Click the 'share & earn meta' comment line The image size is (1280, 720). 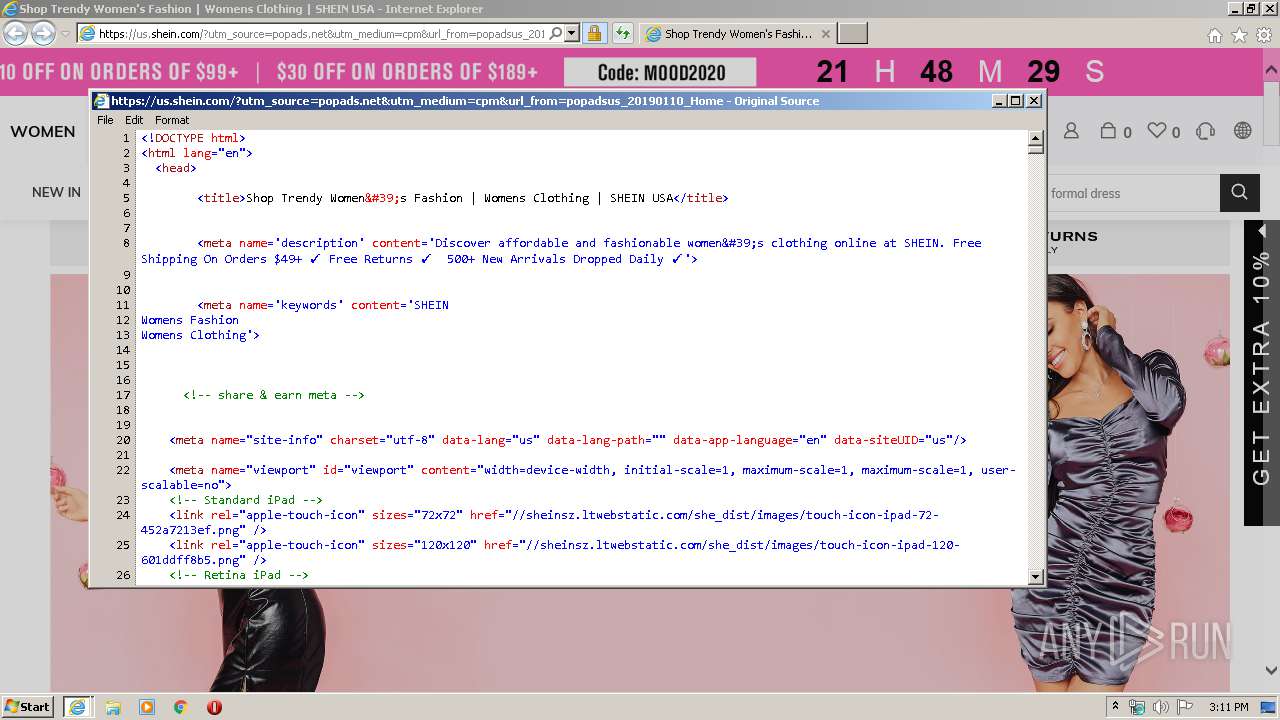coord(274,395)
